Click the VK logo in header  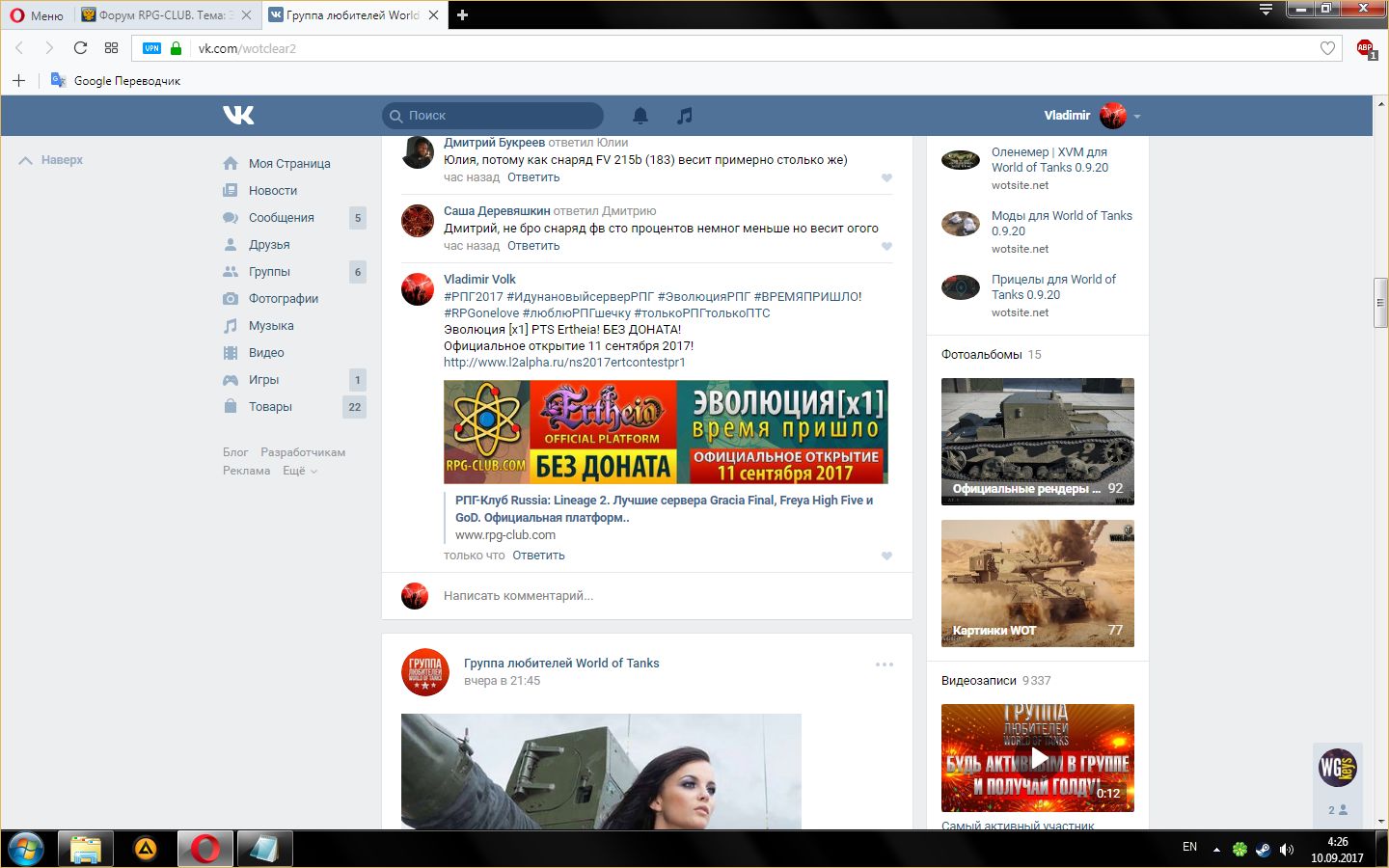pyautogui.click(x=238, y=116)
